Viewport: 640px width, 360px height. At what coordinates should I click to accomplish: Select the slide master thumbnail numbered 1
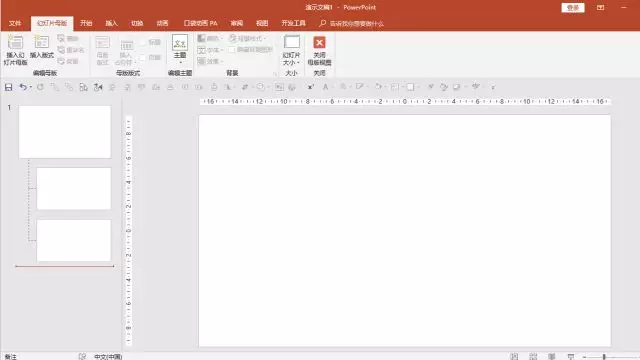(x=65, y=132)
